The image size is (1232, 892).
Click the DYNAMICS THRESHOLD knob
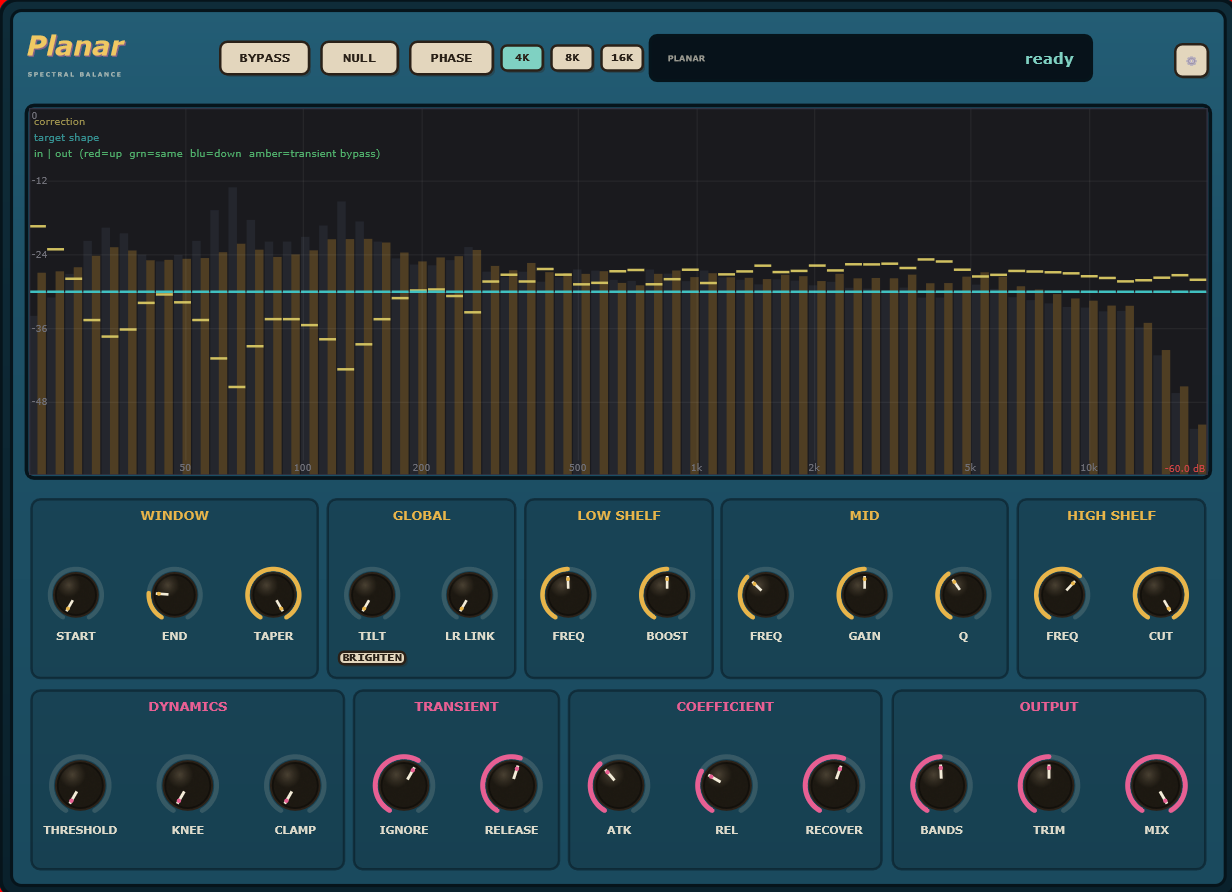[x=80, y=785]
